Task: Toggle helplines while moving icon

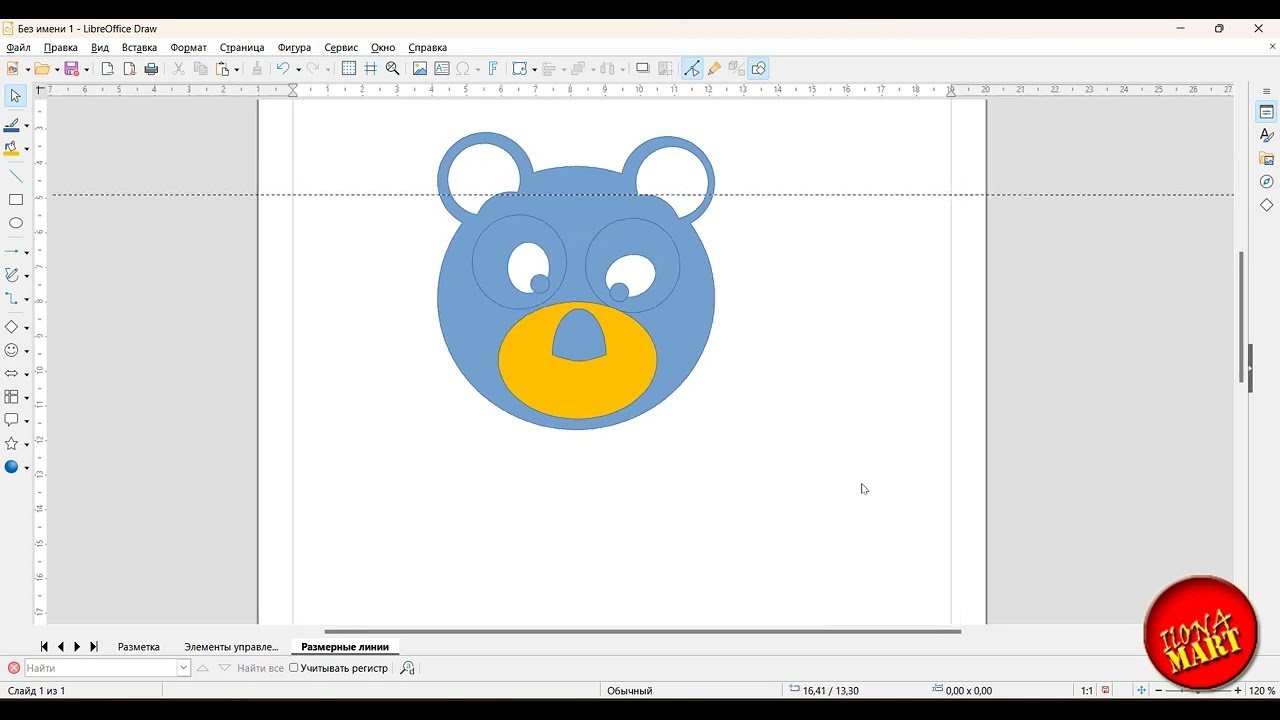Action: [x=371, y=69]
